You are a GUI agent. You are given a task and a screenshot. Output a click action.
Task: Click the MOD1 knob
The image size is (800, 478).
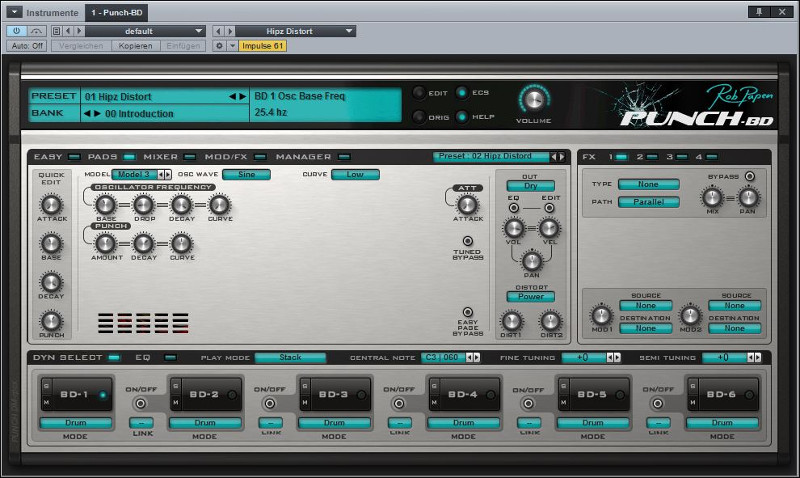coord(602,315)
